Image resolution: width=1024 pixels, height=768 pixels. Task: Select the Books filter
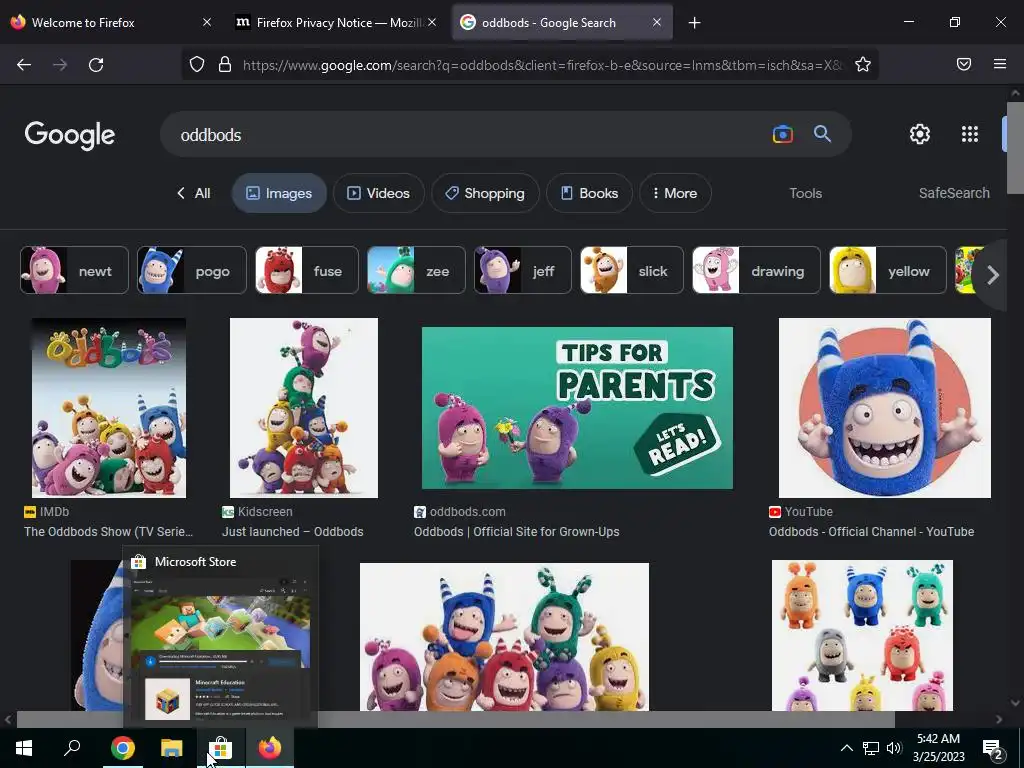pos(589,193)
